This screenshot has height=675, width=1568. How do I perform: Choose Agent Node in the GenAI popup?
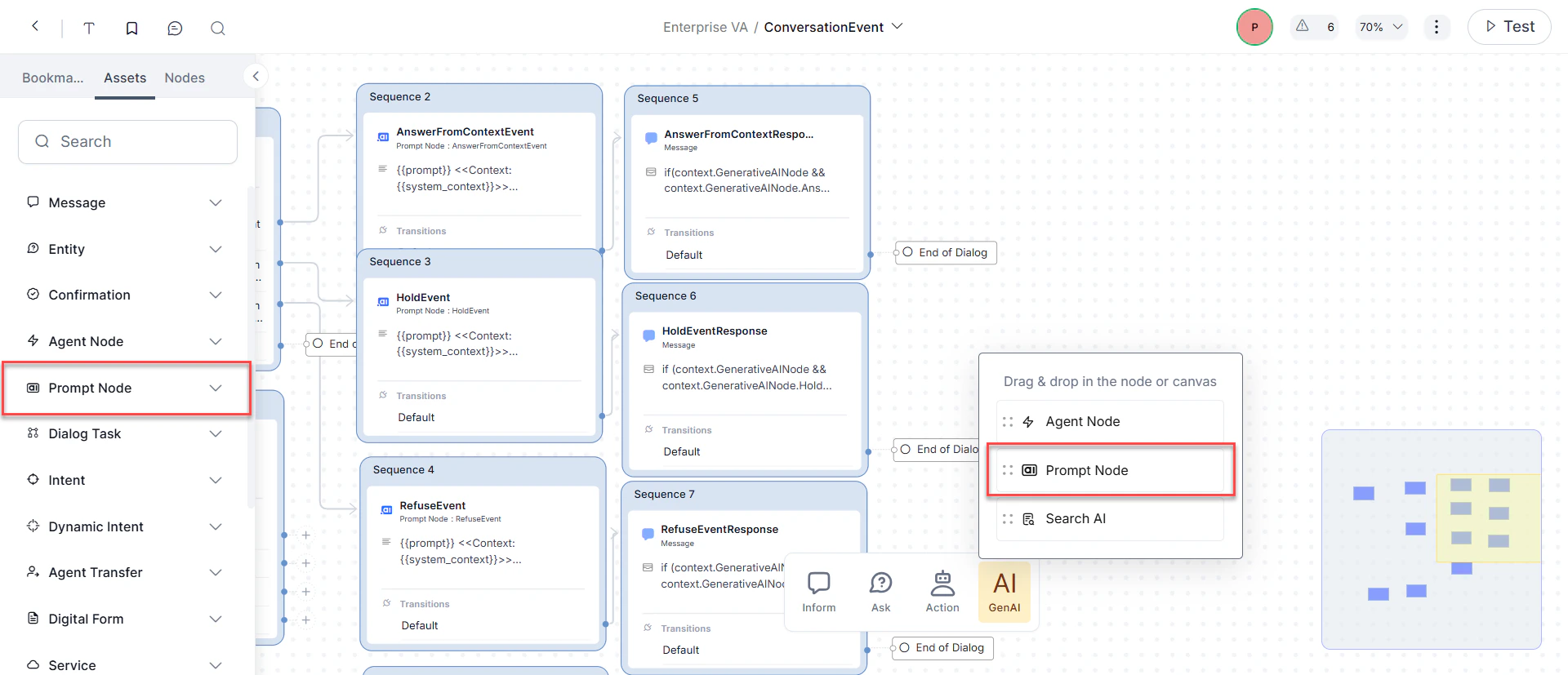pyautogui.click(x=1110, y=422)
